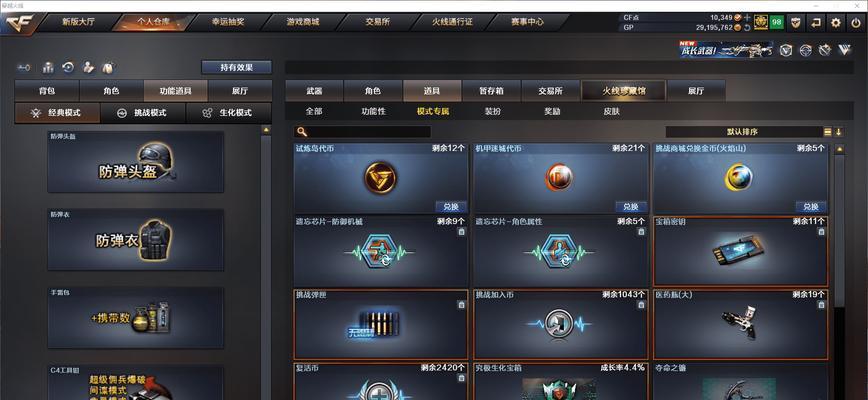868x400 pixels.
Task: Open the settings gear icon
Action: (x=835, y=23)
